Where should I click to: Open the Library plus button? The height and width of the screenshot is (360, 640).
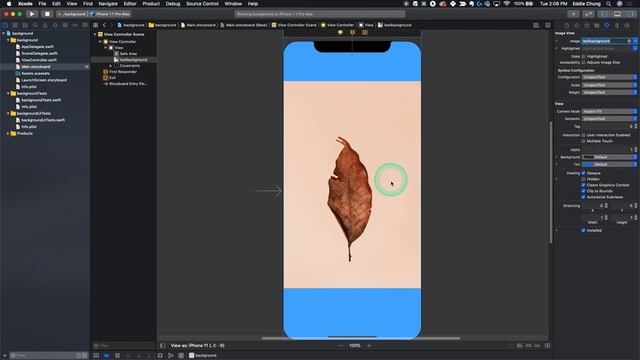click(573, 14)
